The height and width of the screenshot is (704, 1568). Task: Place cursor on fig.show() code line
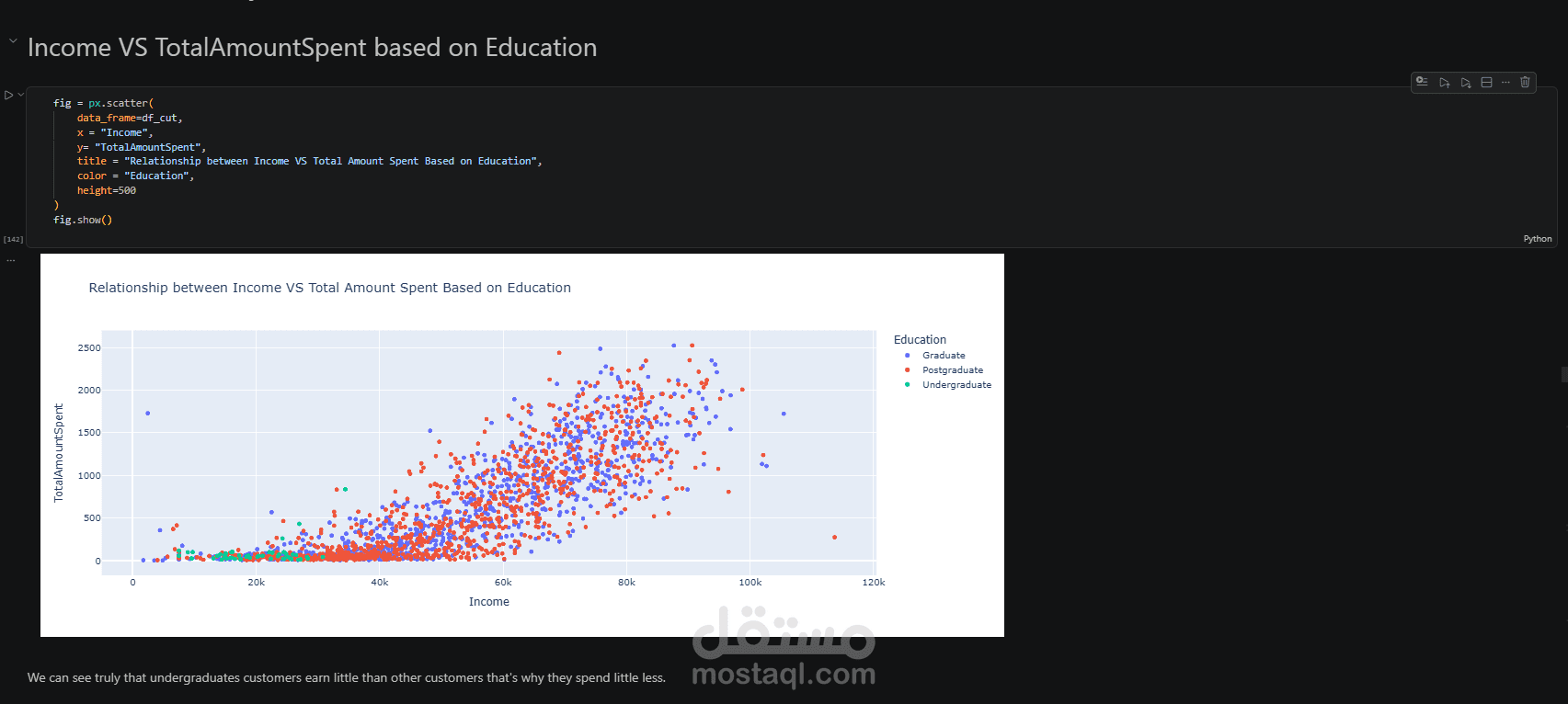[x=83, y=220]
